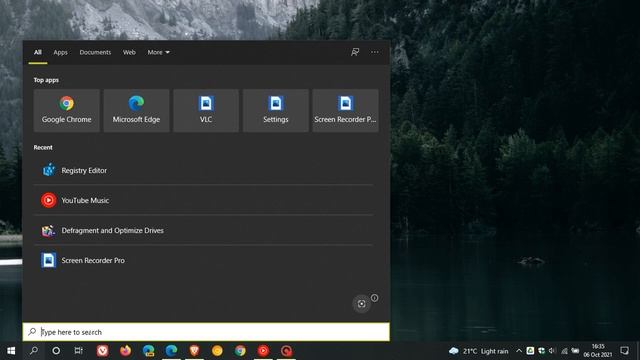Open the Windows Start button
The image size is (640, 360).
click(11, 351)
